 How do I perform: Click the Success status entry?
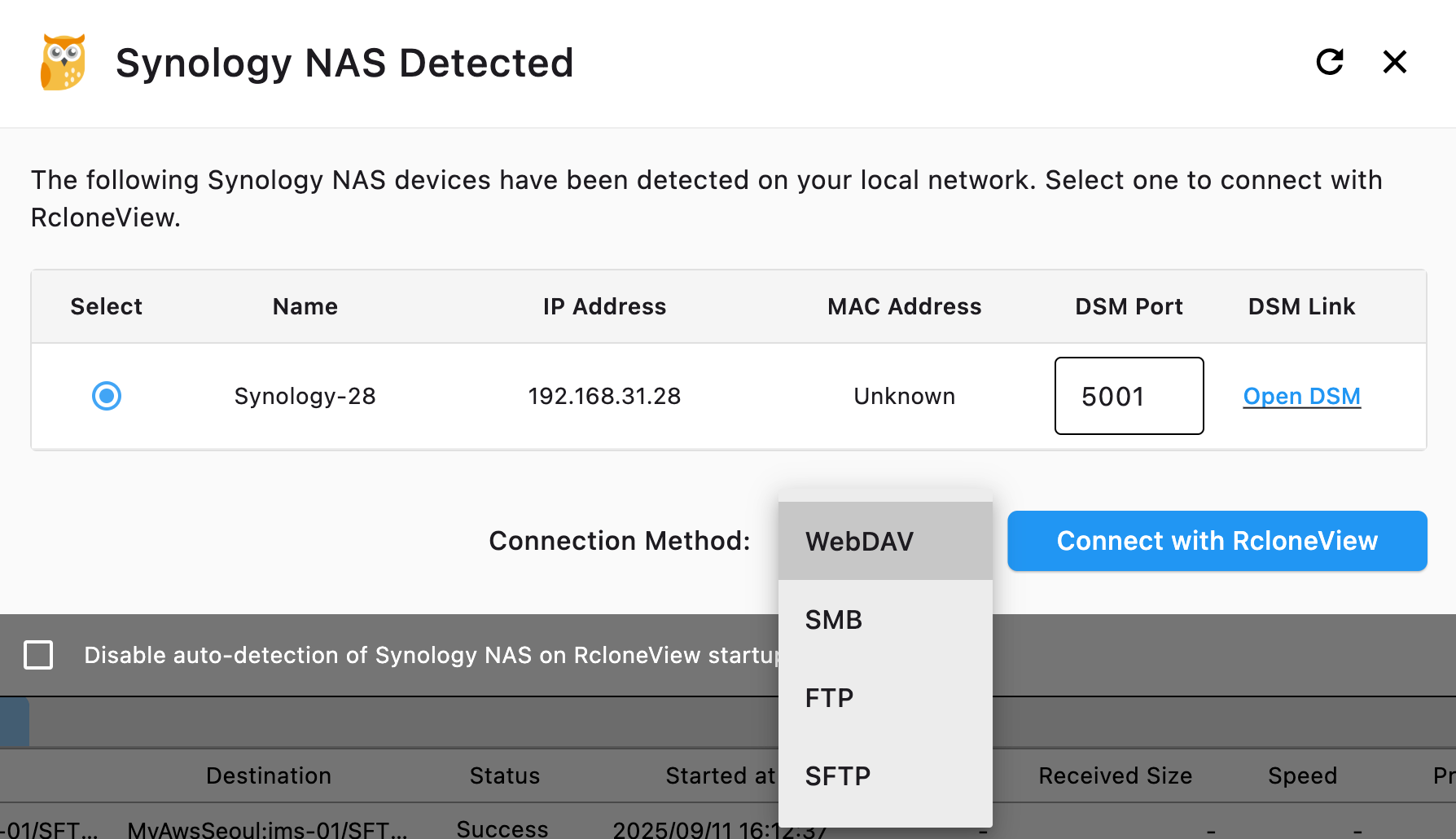[x=502, y=828]
